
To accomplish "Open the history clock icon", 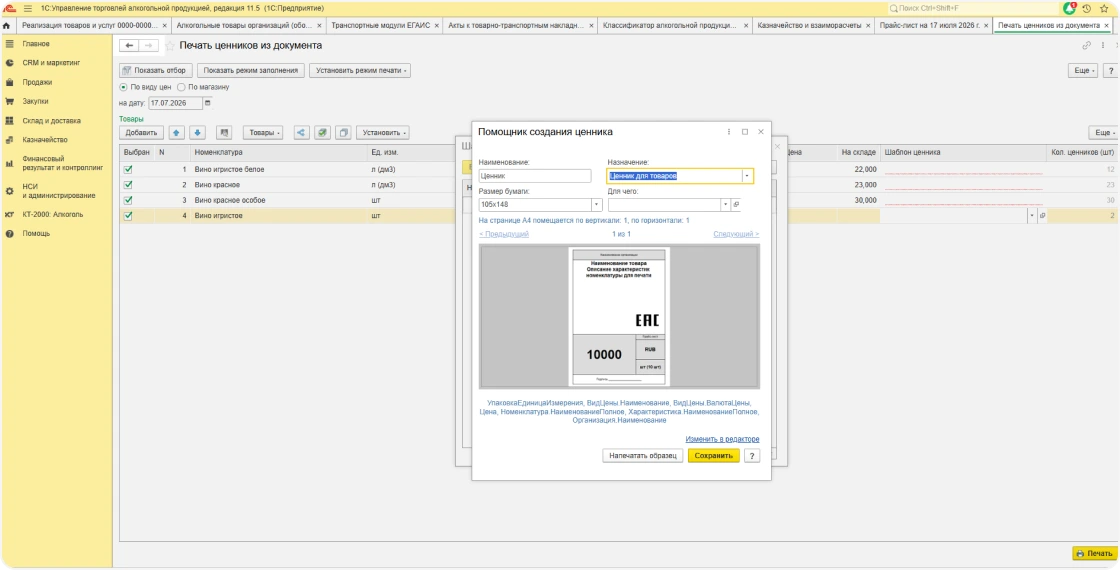I will tap(1086, 9).
